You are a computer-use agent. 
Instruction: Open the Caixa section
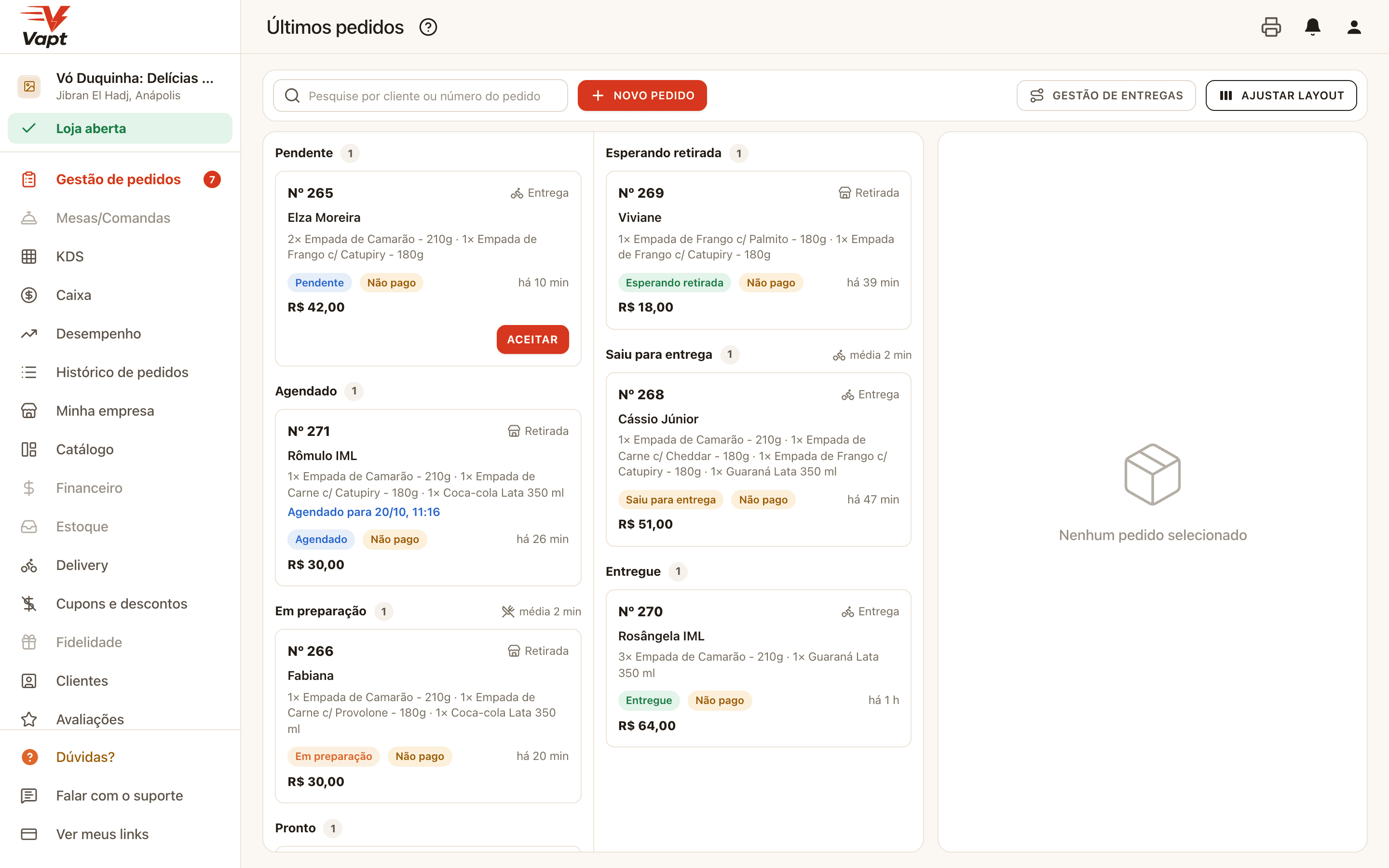coord(120,295)
